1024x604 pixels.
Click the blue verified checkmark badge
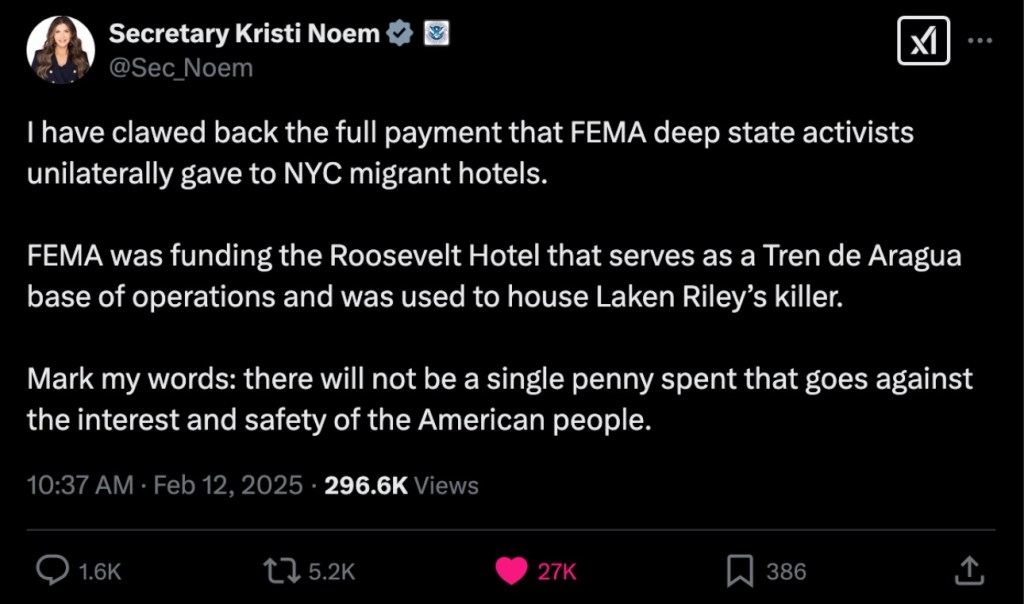[x=399, y=34]
